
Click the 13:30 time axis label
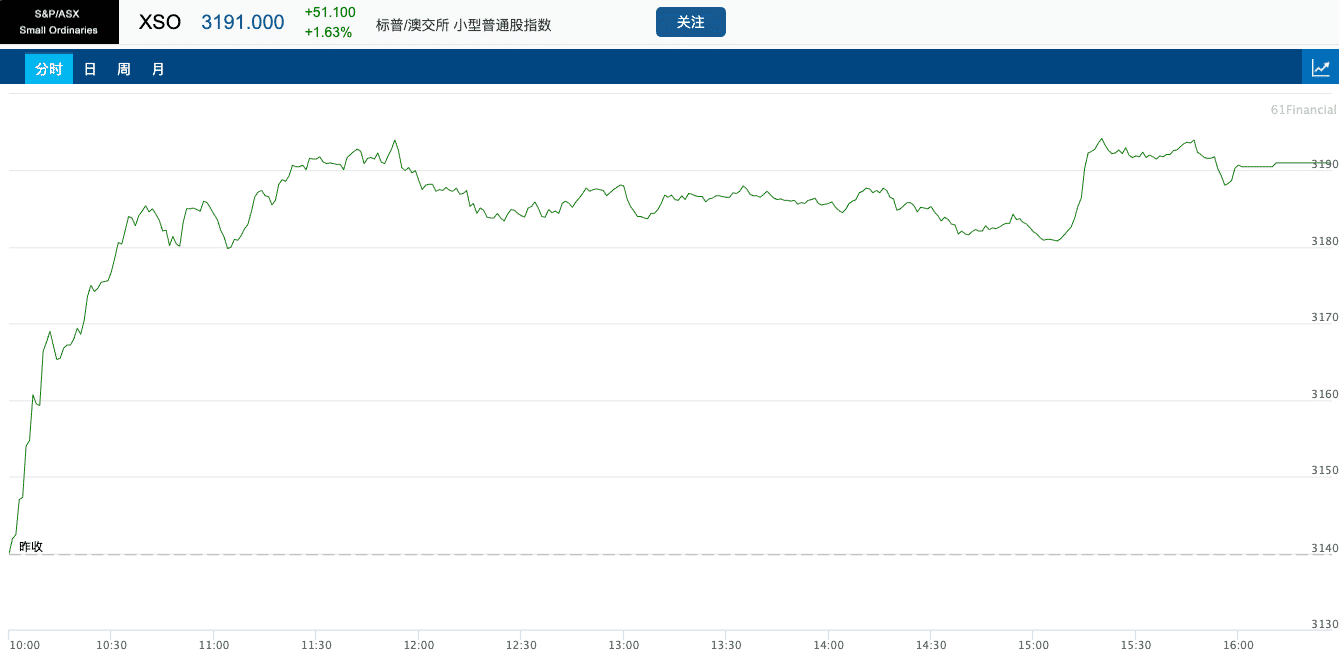tap(726, 645)
